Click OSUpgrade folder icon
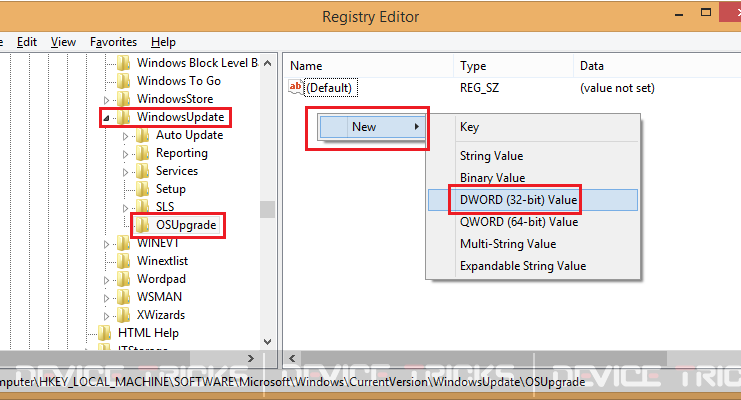 tap(142, 225)
